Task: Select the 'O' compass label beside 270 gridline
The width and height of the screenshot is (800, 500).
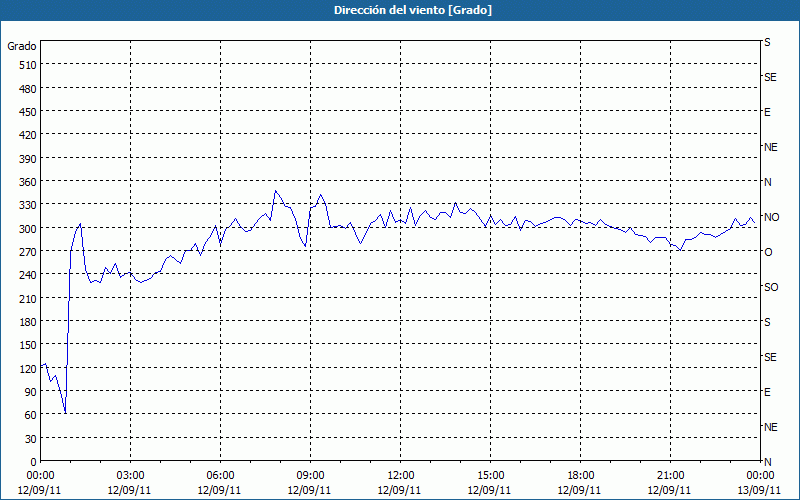Action: pyautogui.click(x=768, y=252)
